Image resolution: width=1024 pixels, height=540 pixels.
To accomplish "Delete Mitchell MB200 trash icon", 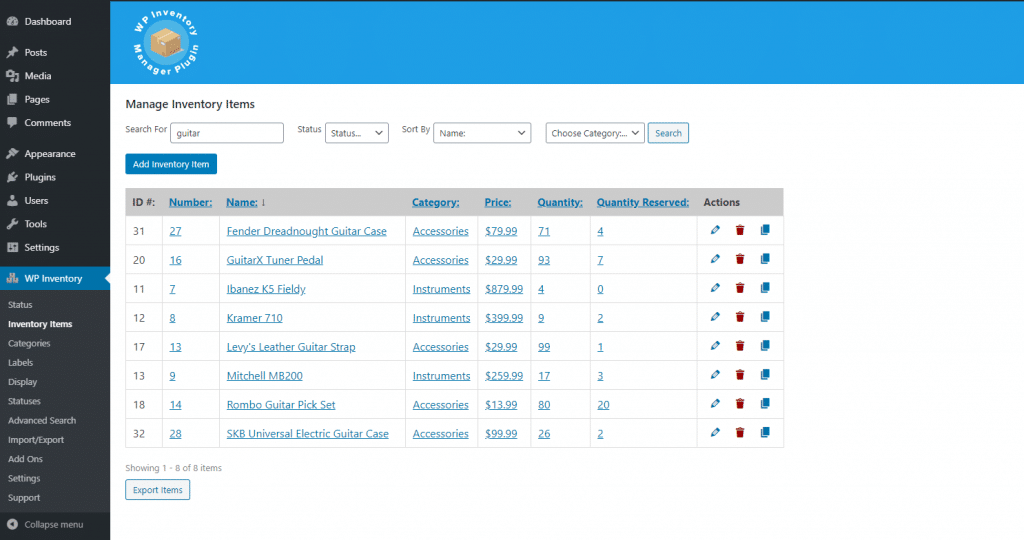I will point(740,375).
